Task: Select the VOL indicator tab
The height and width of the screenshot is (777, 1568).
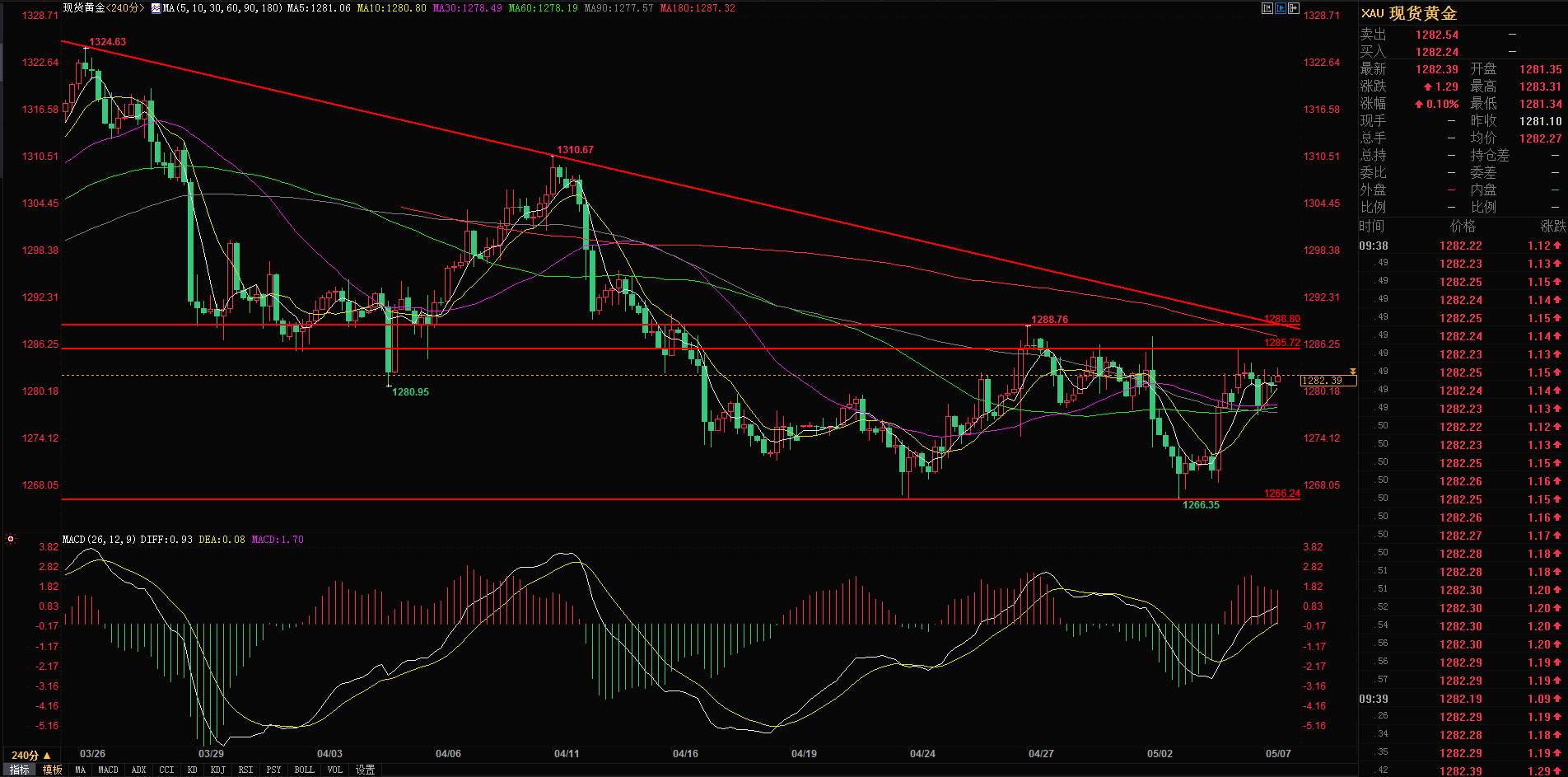Action: coord(334,770)
